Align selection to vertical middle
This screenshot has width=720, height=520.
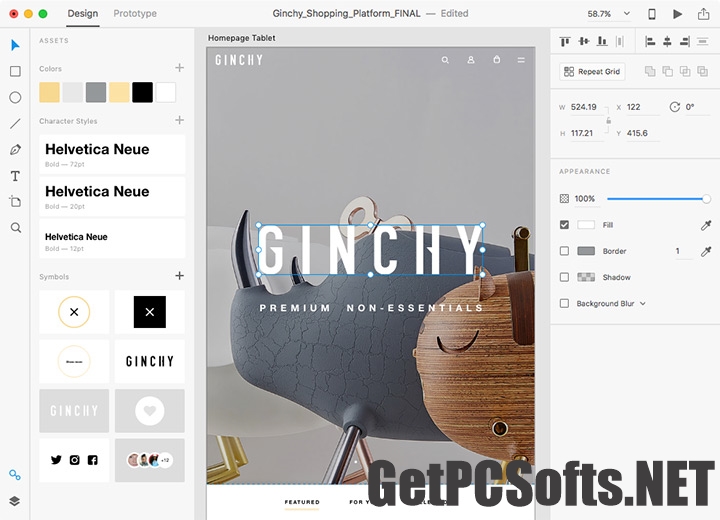pos(584,42)
